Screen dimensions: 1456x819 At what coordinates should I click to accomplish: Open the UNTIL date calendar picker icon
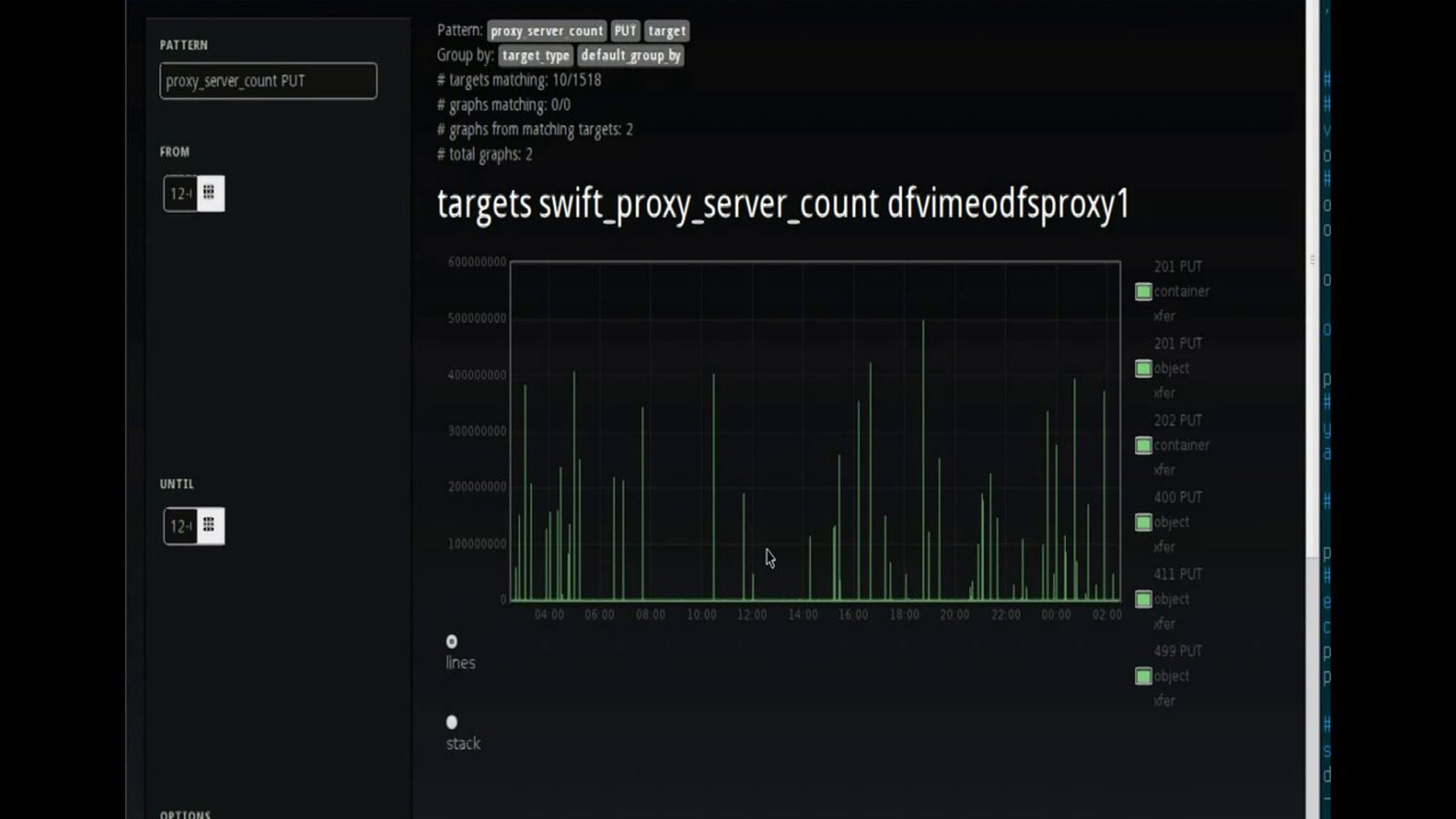(x=211, y=525)
